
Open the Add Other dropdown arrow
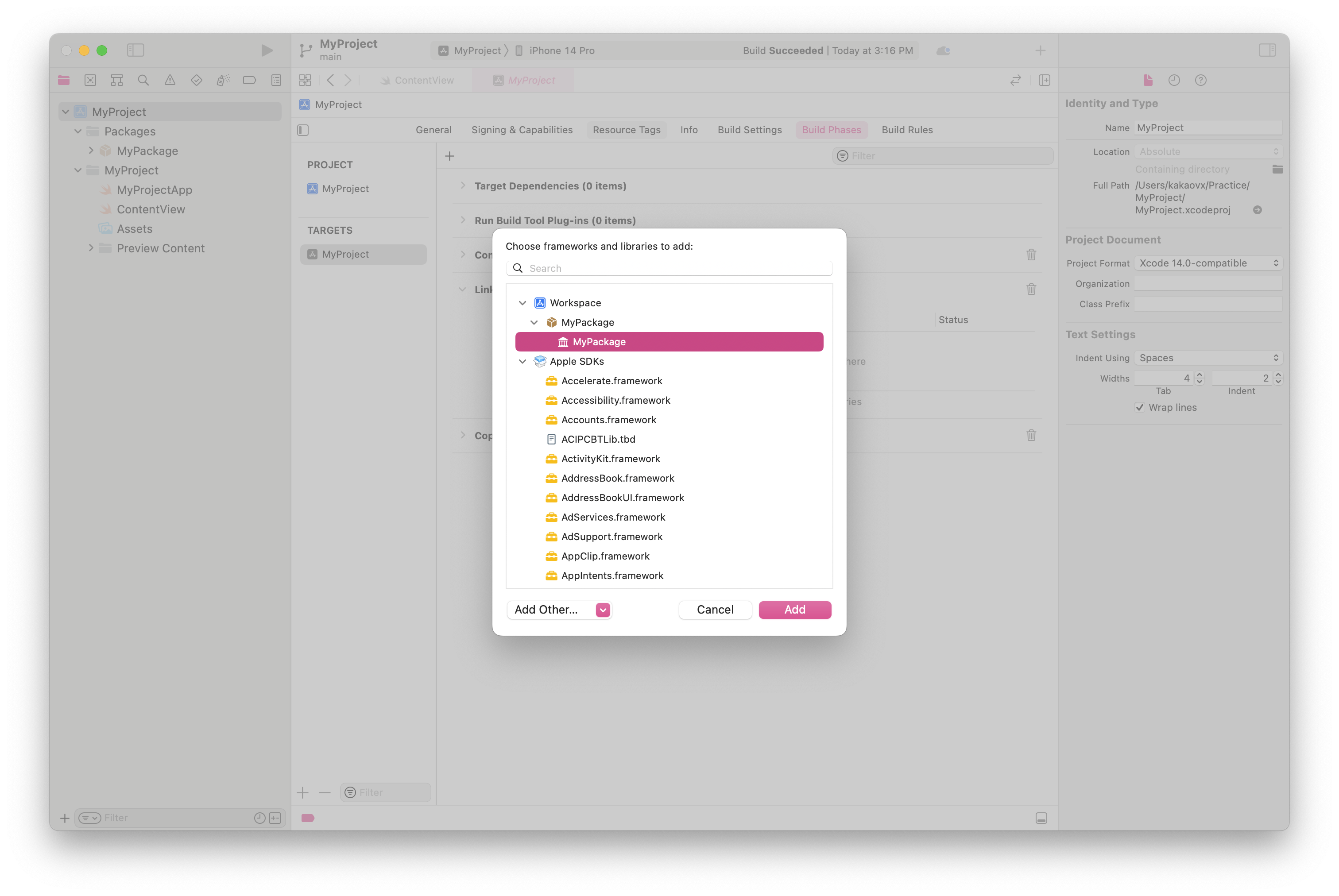(603, 610)
